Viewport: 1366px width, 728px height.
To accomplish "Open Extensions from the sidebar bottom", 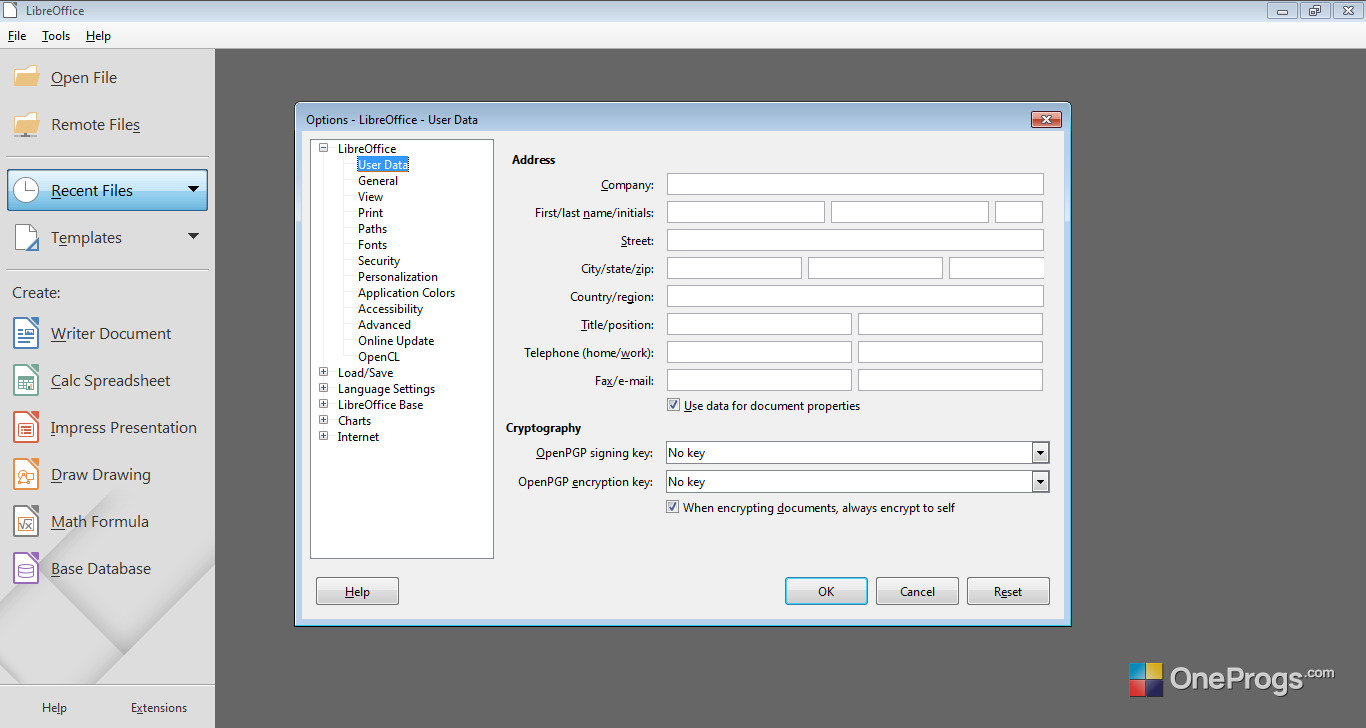I will point(159,707).
